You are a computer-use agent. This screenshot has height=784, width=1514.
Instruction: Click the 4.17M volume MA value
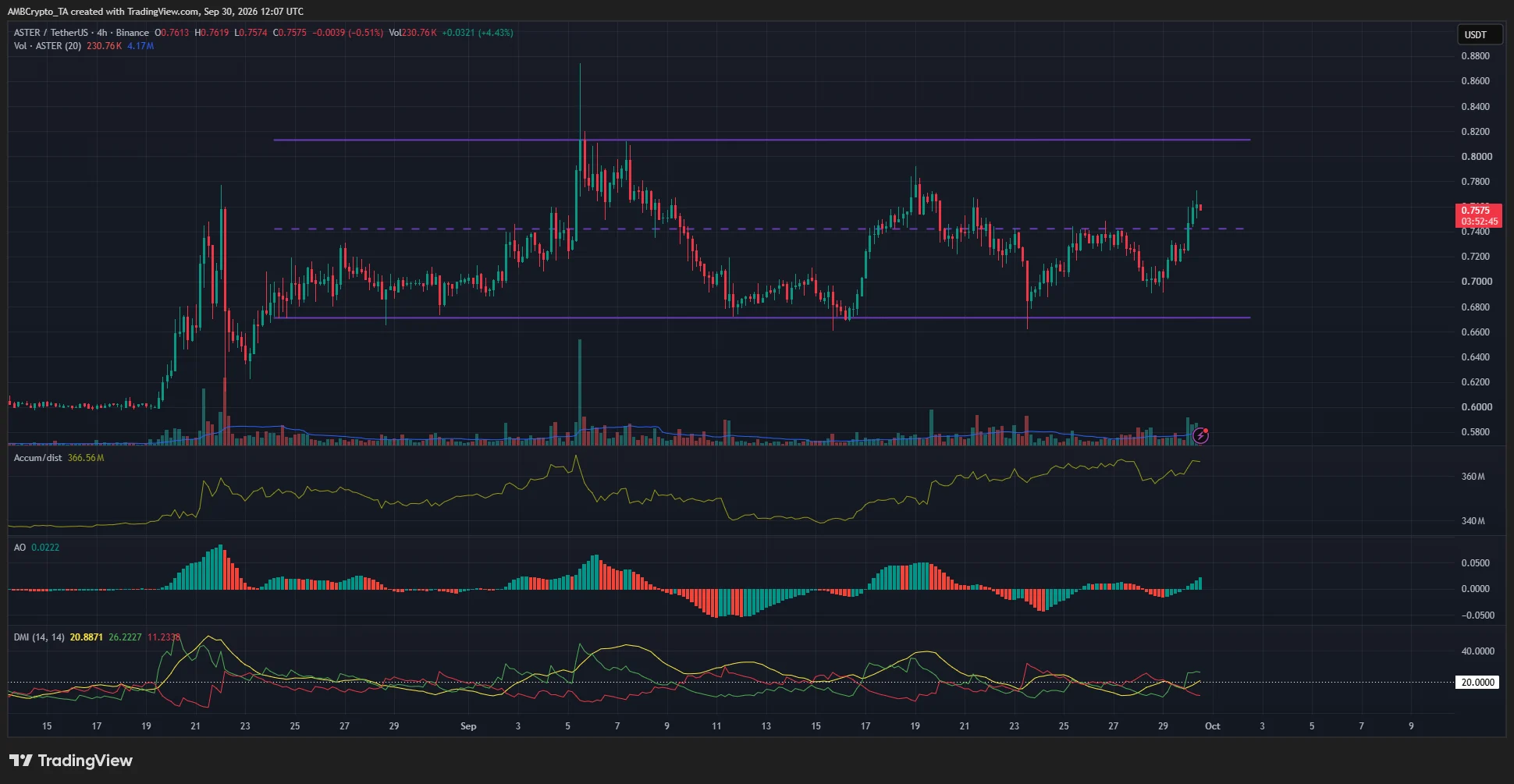click(140, 46)
